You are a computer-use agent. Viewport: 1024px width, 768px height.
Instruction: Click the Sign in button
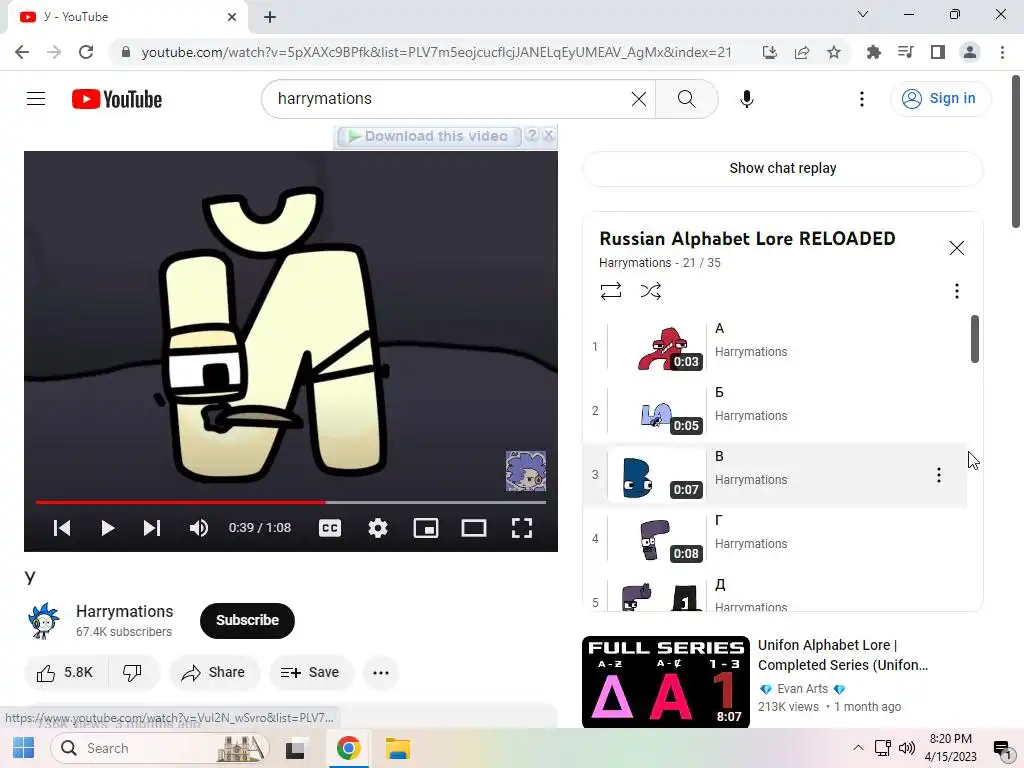coord(939,99)
